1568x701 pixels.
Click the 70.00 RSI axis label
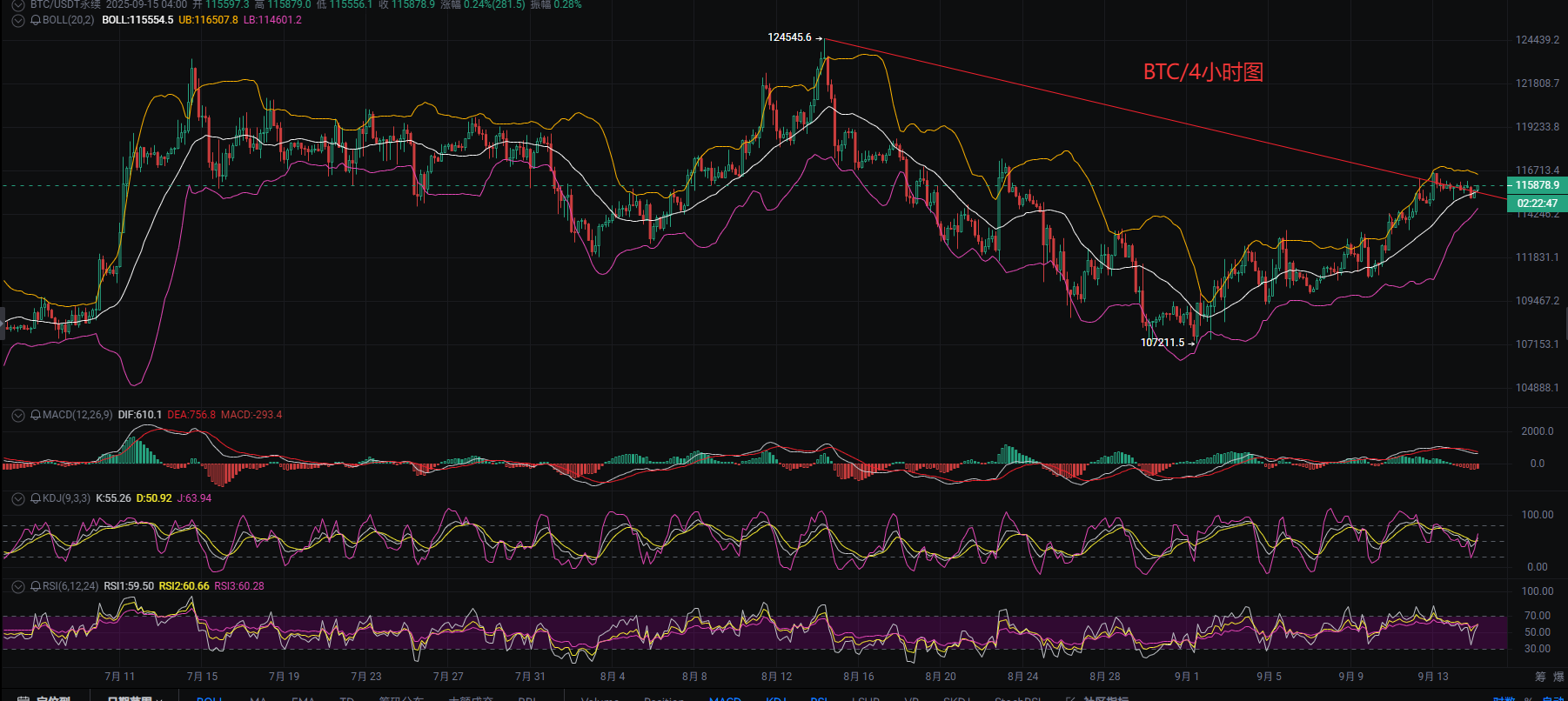click(x=1538, y=616)
